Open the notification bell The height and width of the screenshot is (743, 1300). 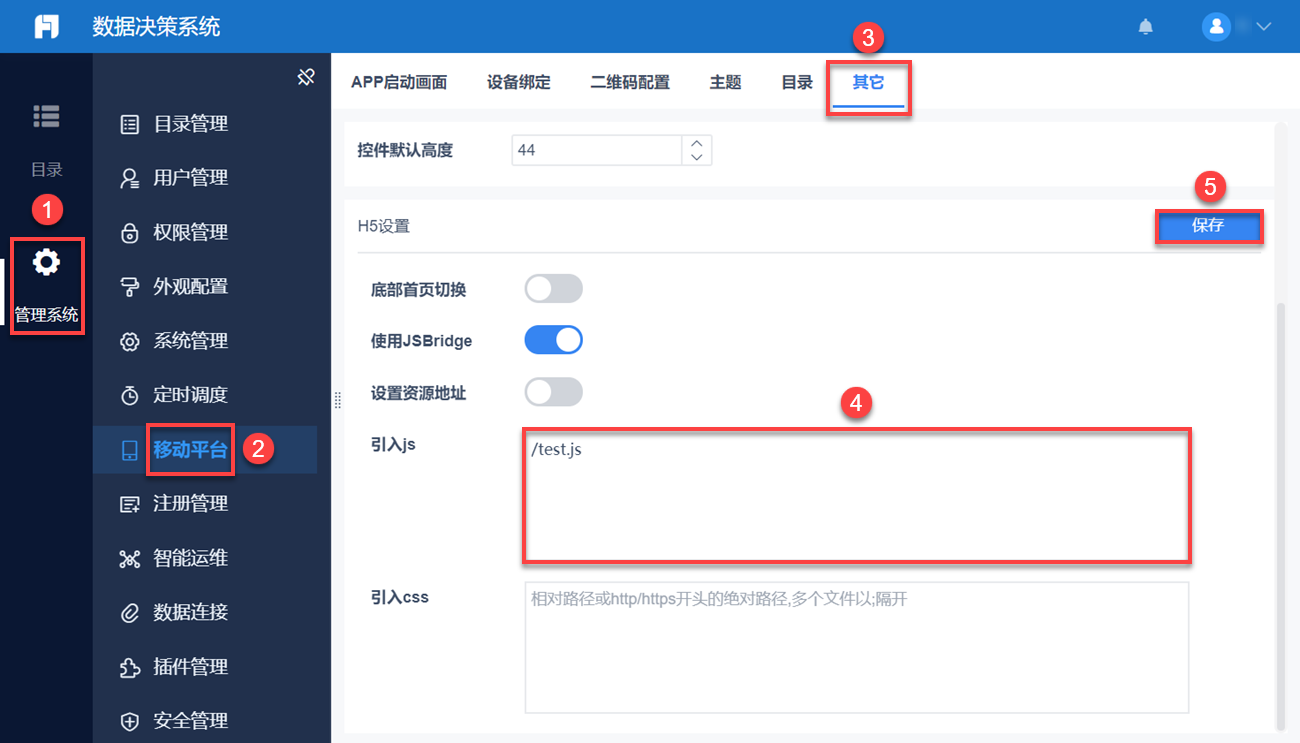1146,27
